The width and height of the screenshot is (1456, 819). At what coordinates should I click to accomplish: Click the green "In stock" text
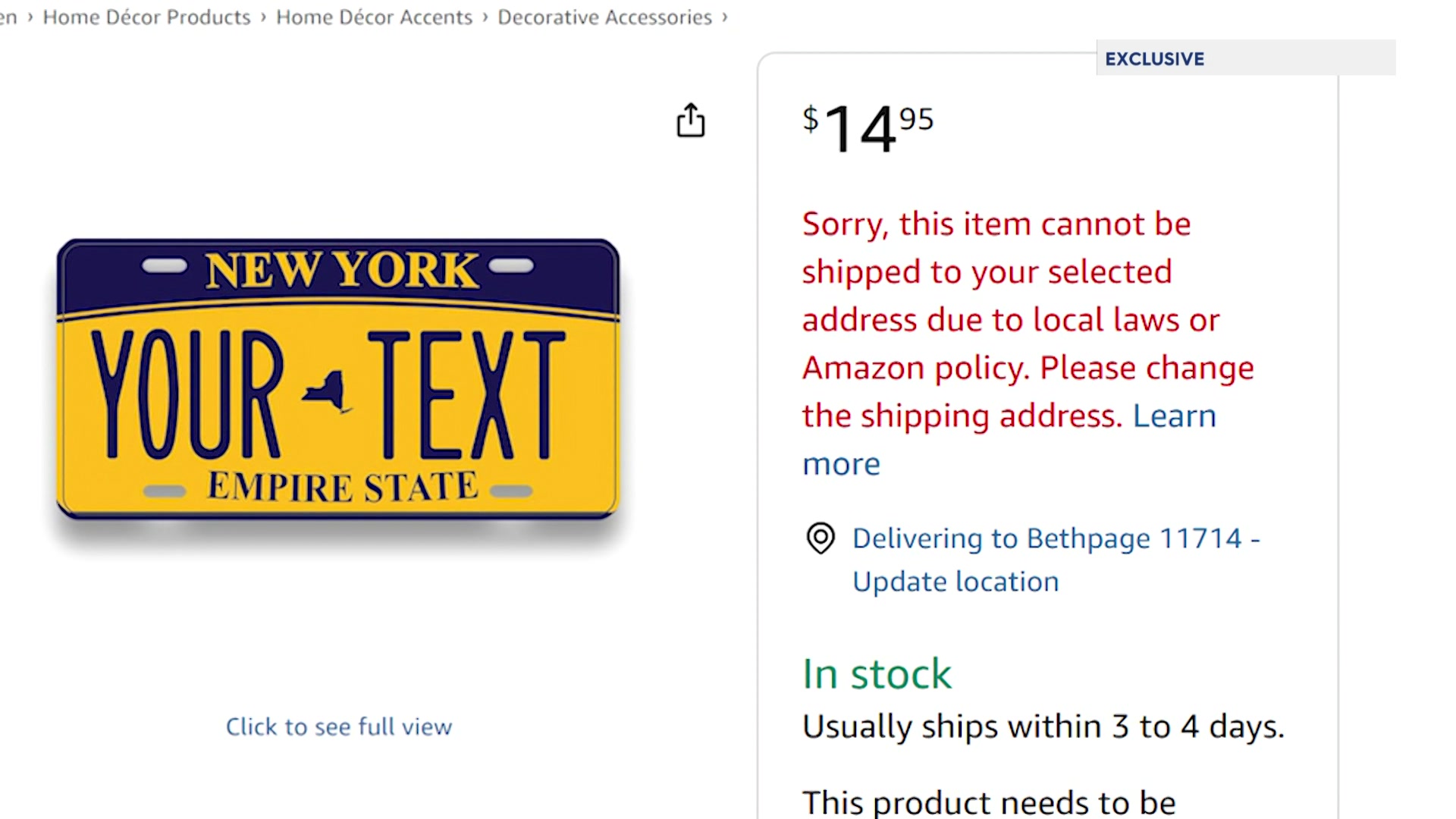(877, 674)
